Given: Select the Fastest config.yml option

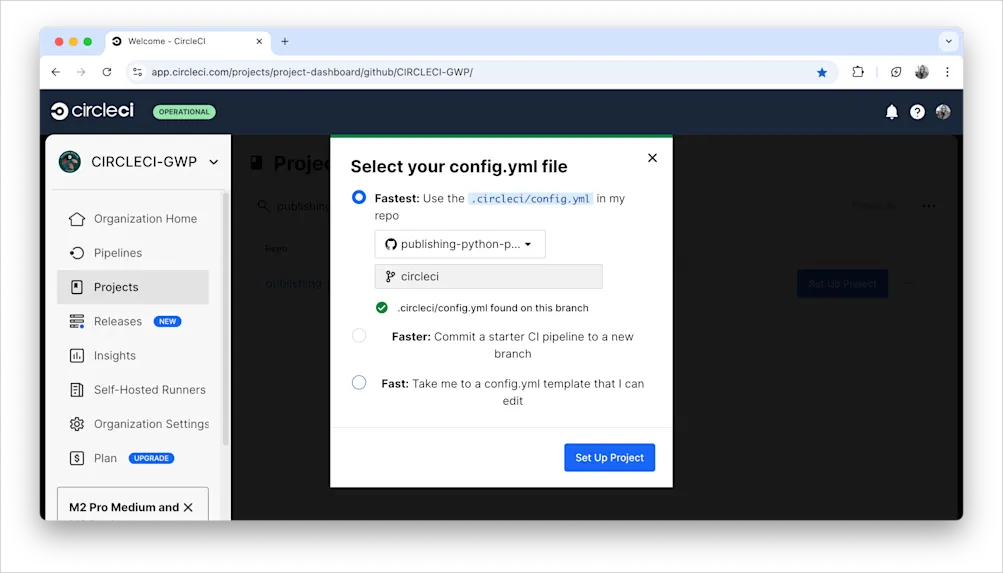Looking at the screenshot, I should tap(359, 198).
